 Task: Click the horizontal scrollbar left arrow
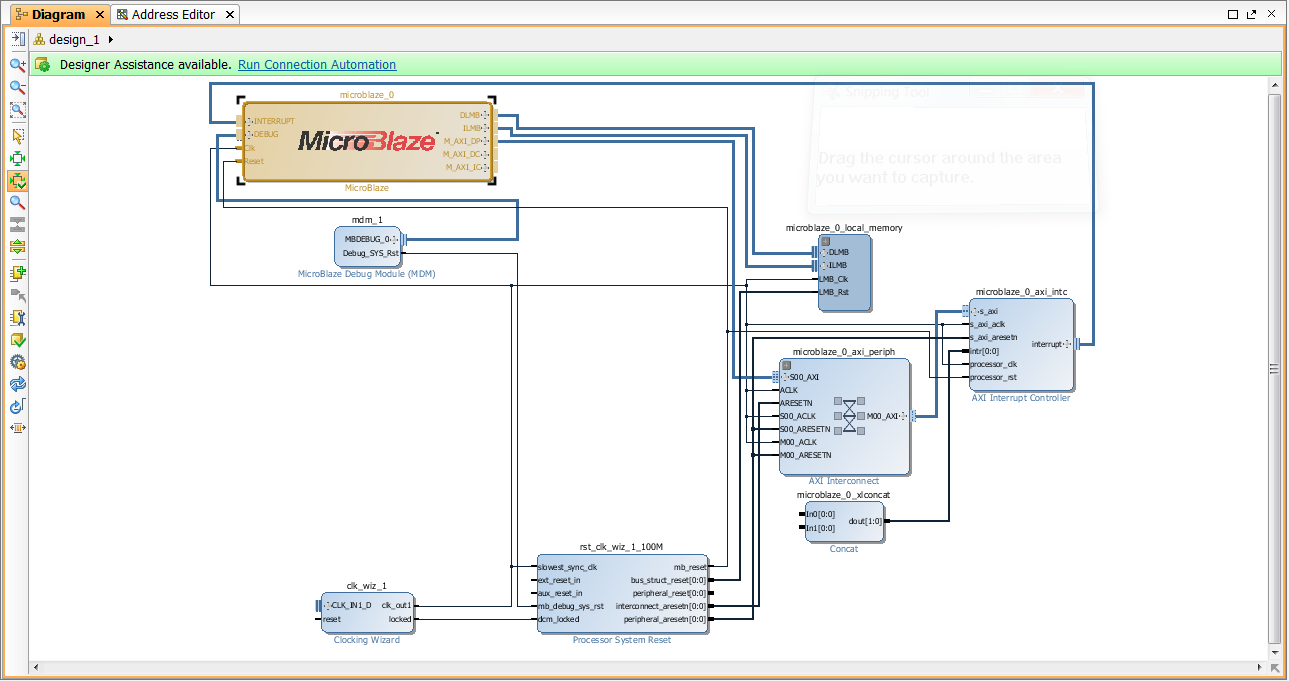[36, 667]
